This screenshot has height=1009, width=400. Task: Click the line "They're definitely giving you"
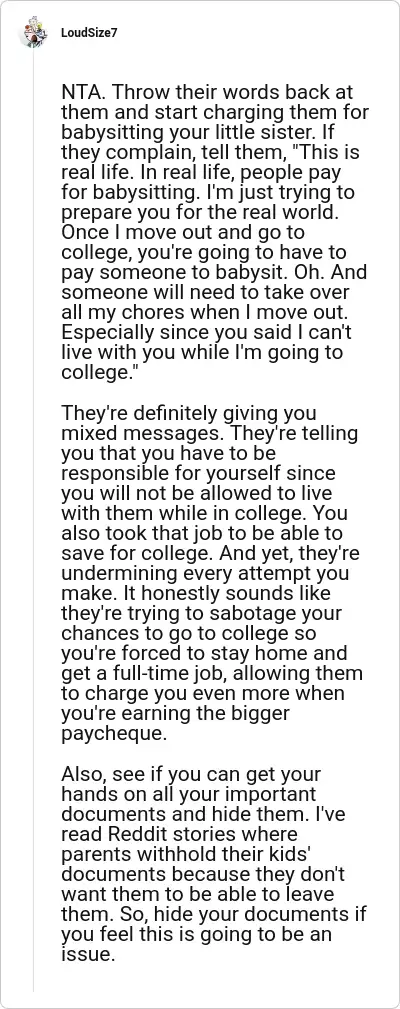(188, 413)
